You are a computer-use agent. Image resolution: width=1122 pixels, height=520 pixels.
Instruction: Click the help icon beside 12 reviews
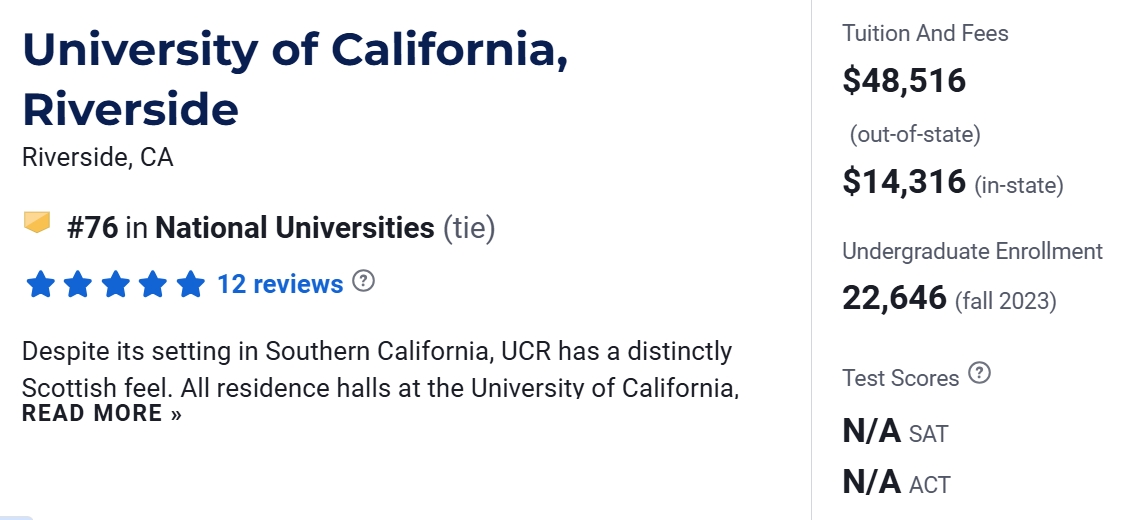364,282
